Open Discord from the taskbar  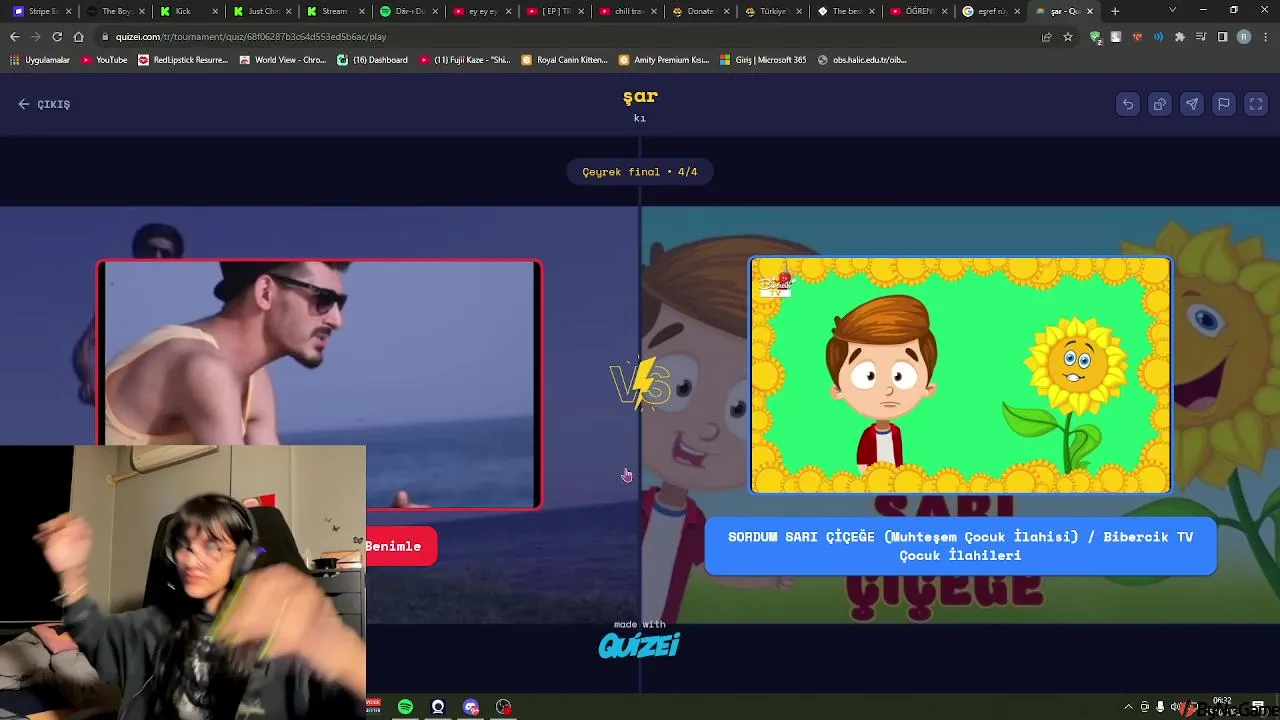click(471, 707)
